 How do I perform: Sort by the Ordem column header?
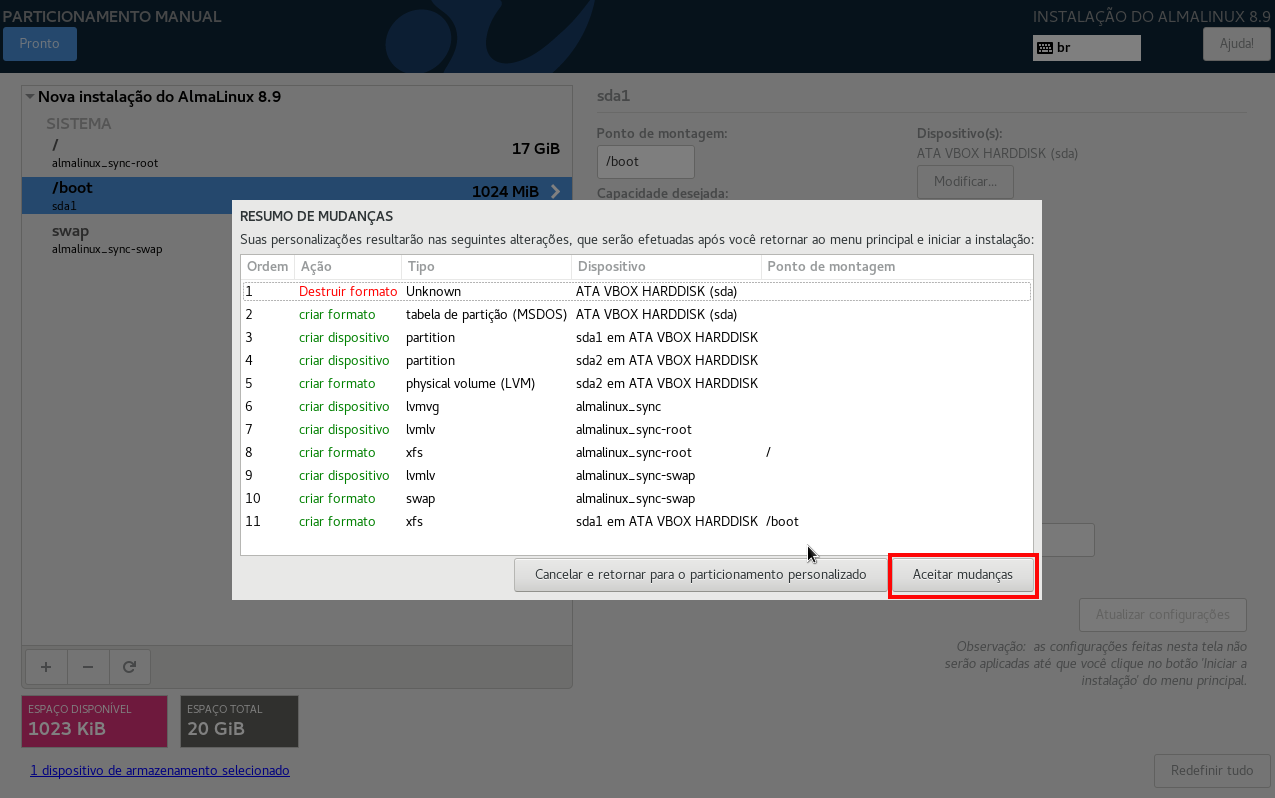coord(267,267)
